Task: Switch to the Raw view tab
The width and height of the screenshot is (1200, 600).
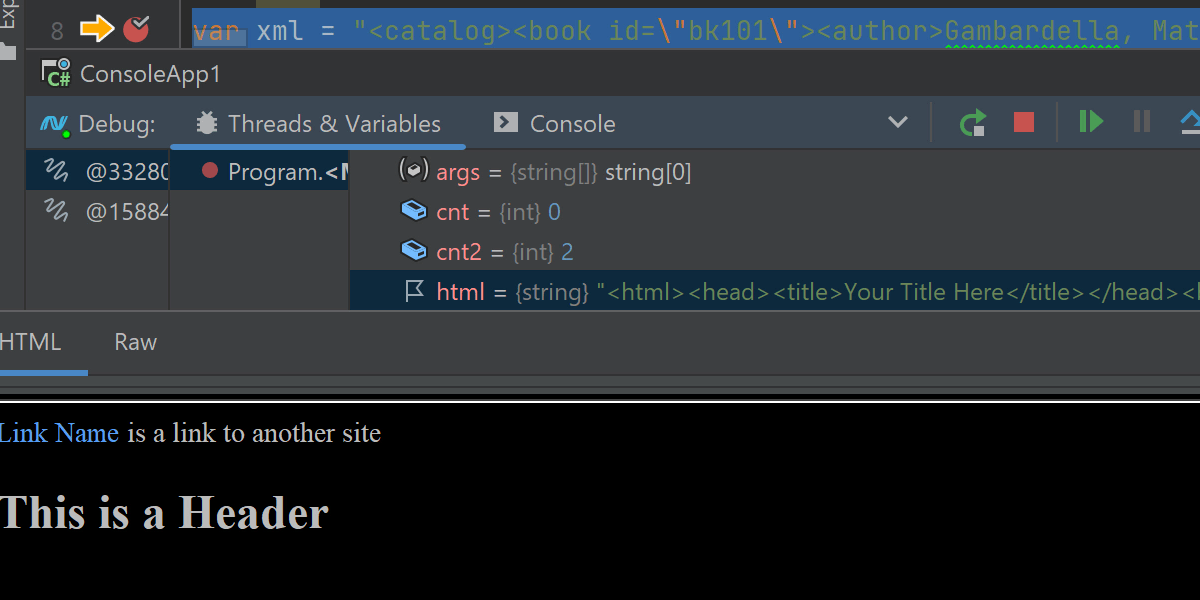Action: 135,342
